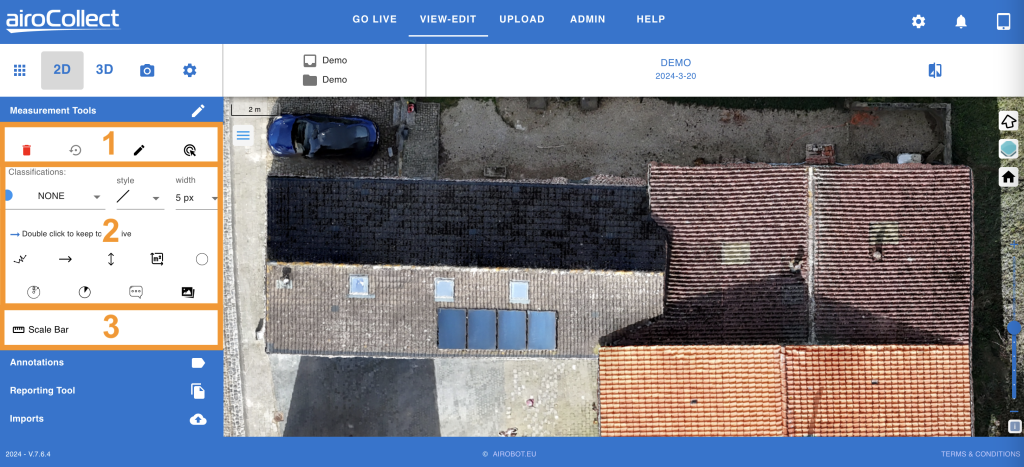
Task: Adjust the map zoom slider handle
Action: coord(1014,327)
